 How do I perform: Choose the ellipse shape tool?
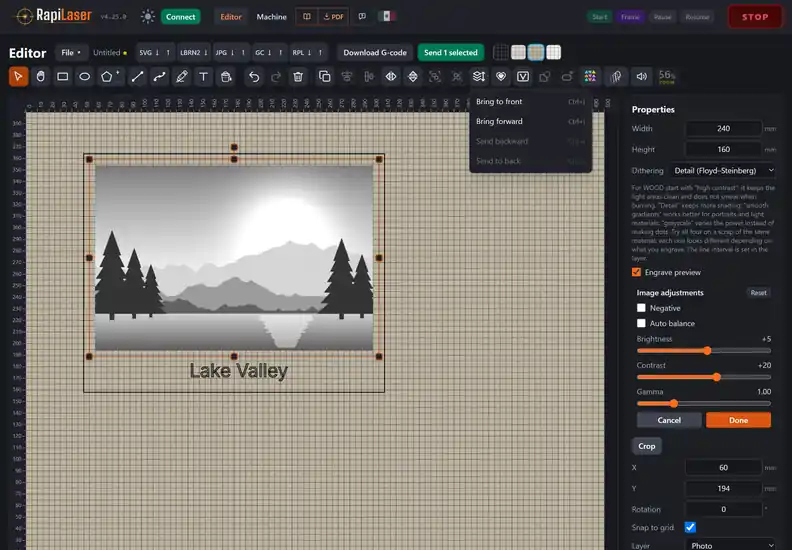85,77
